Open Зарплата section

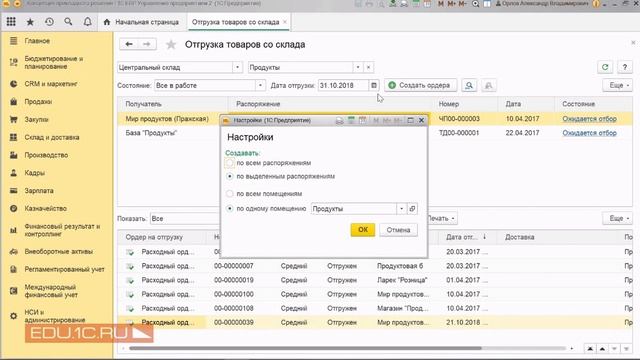click(x=39, y=191)
